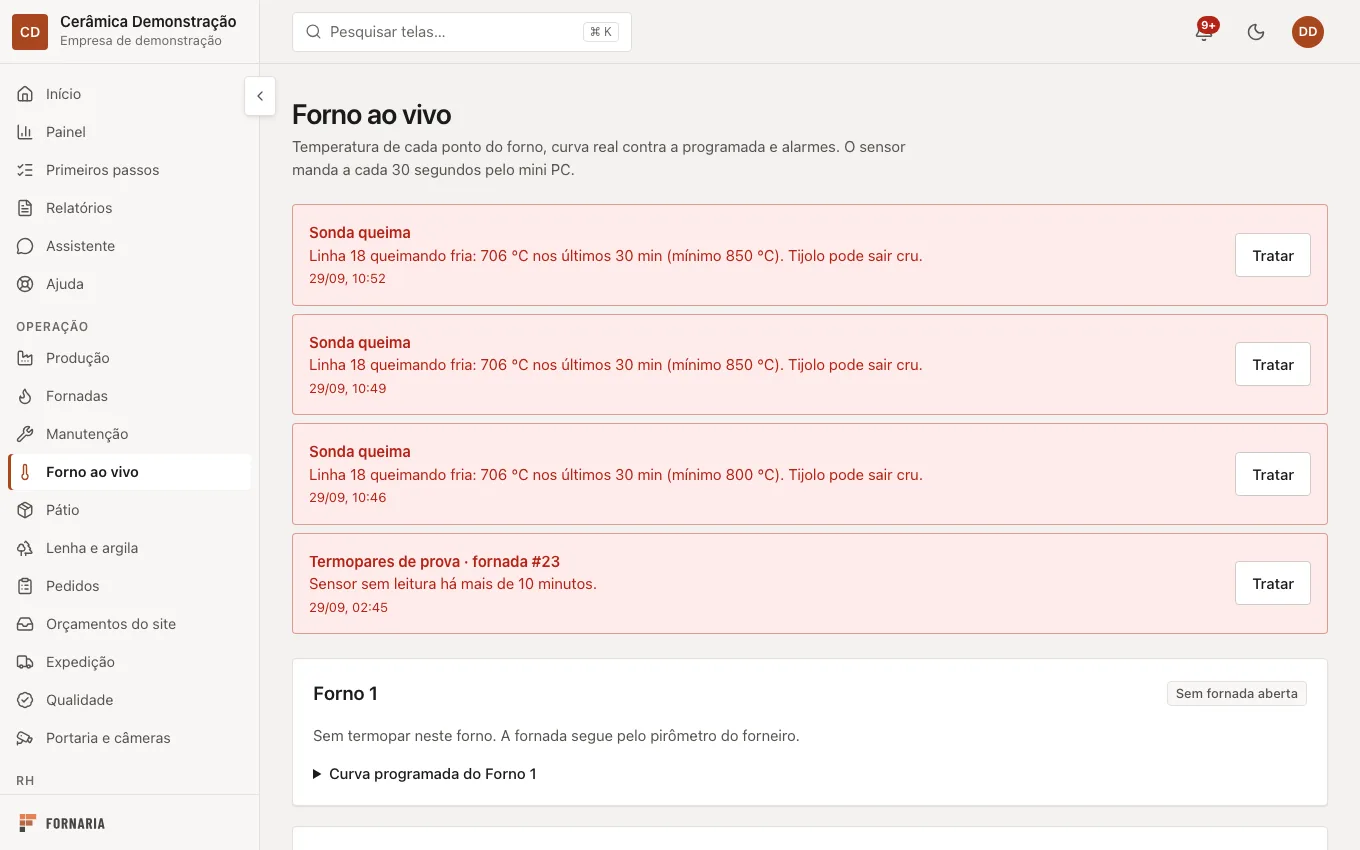Click the Lenha e argila icon
1360x850 pixels.
[26, 548]
